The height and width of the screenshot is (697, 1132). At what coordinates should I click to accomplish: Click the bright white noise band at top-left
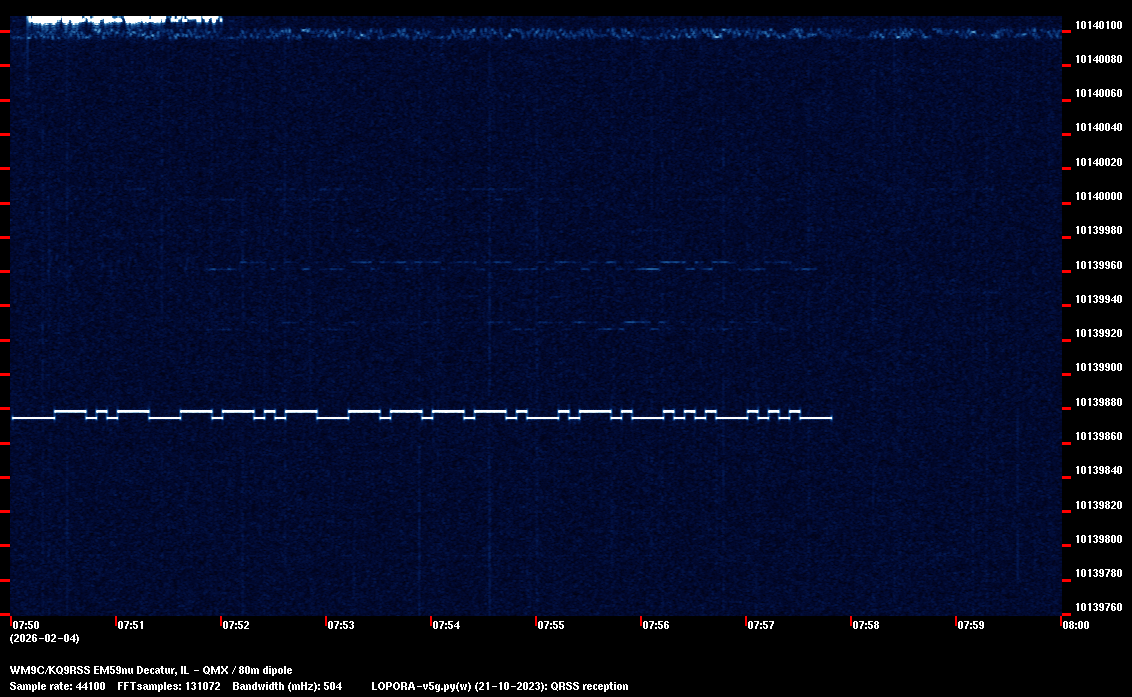click(120, 22)
